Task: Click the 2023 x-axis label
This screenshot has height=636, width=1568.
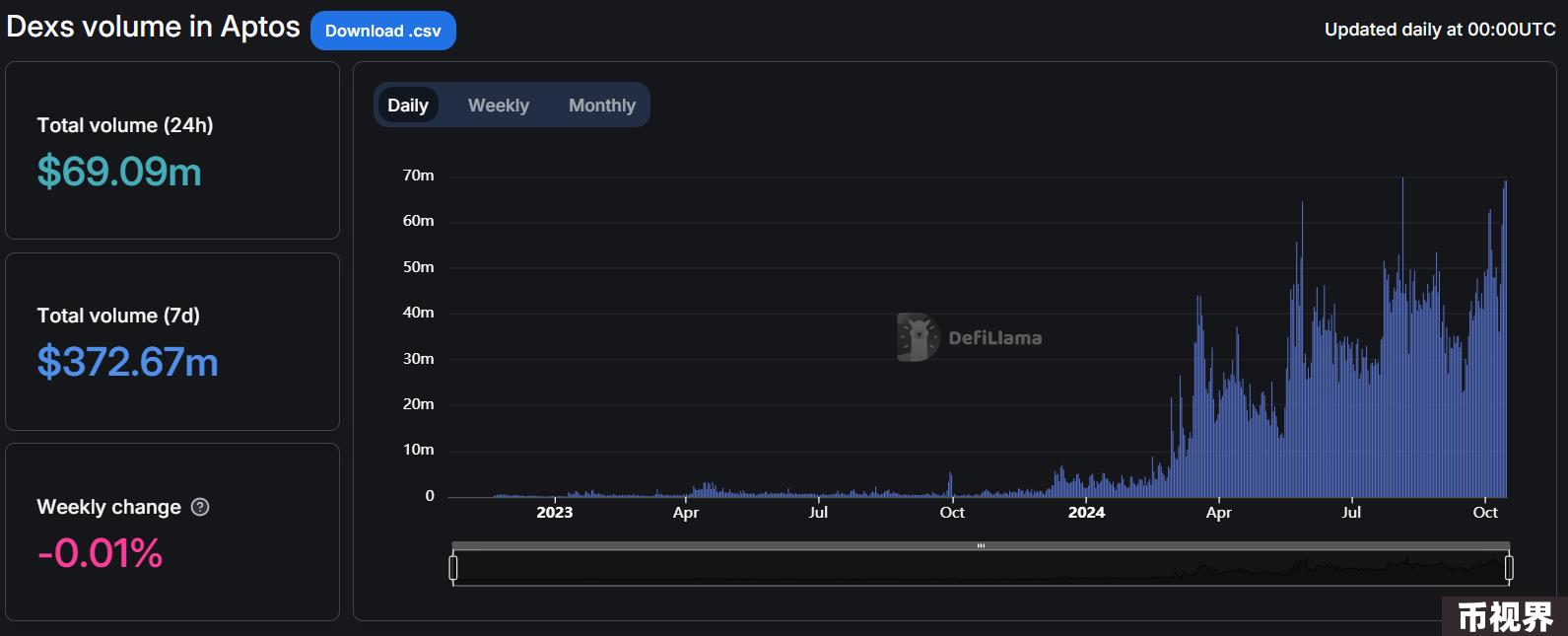Action: tap(555, 512)
